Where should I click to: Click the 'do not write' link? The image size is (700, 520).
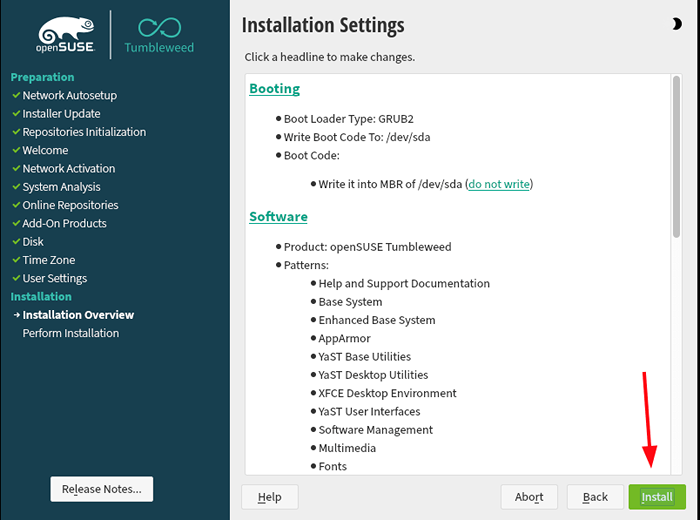click(499, 184)
